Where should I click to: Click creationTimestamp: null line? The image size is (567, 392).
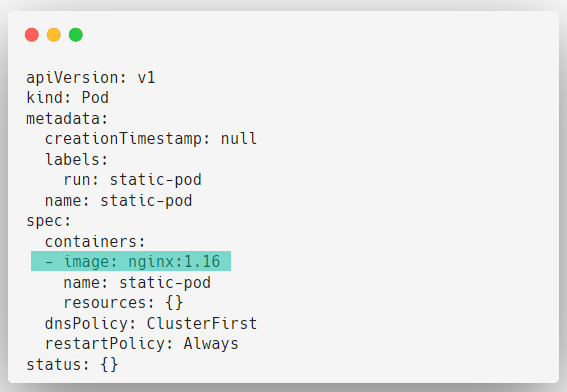[x=151, y=139]
